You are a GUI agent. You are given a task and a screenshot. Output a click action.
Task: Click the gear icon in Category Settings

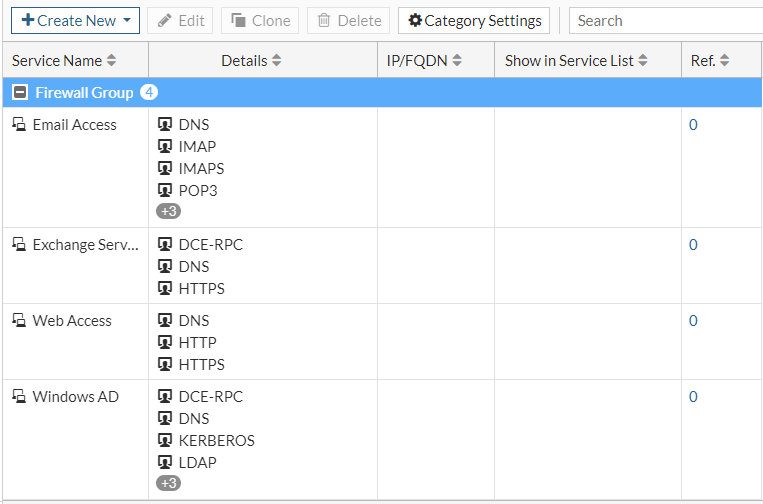pos(415,21)
